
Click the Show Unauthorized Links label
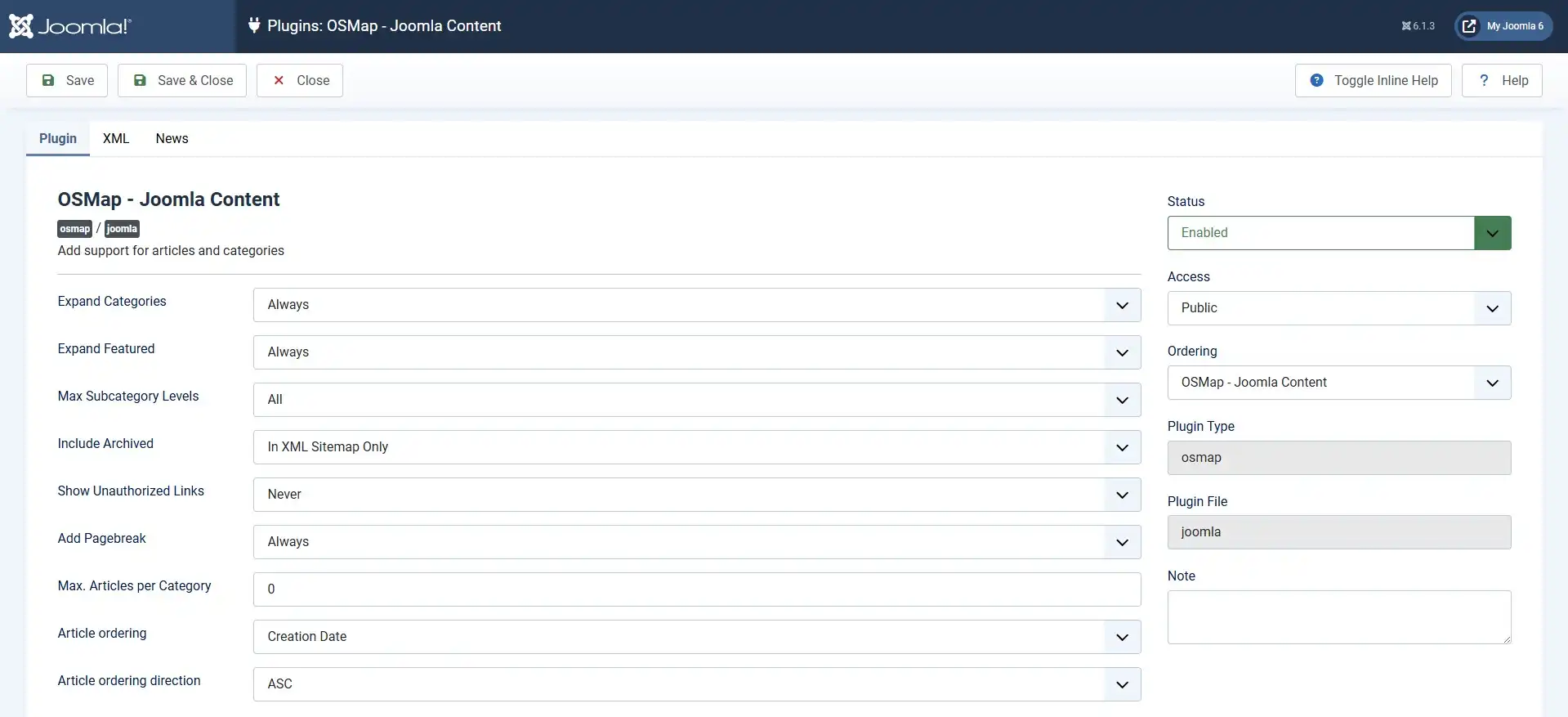131,491
